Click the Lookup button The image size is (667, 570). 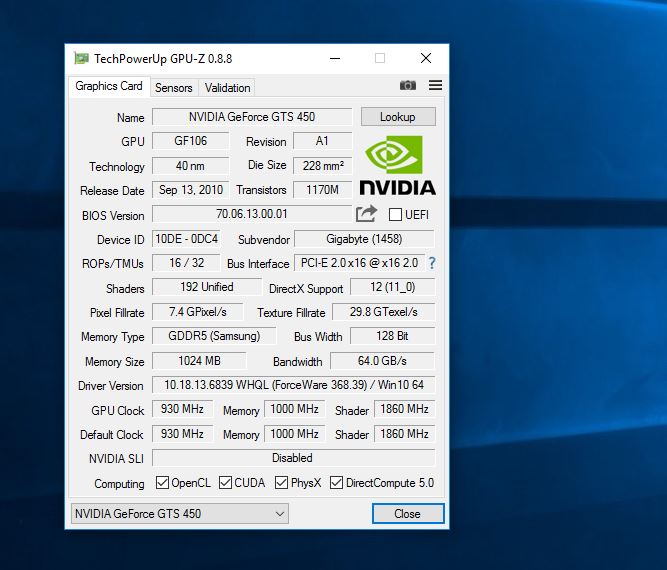tap(398, 117)
